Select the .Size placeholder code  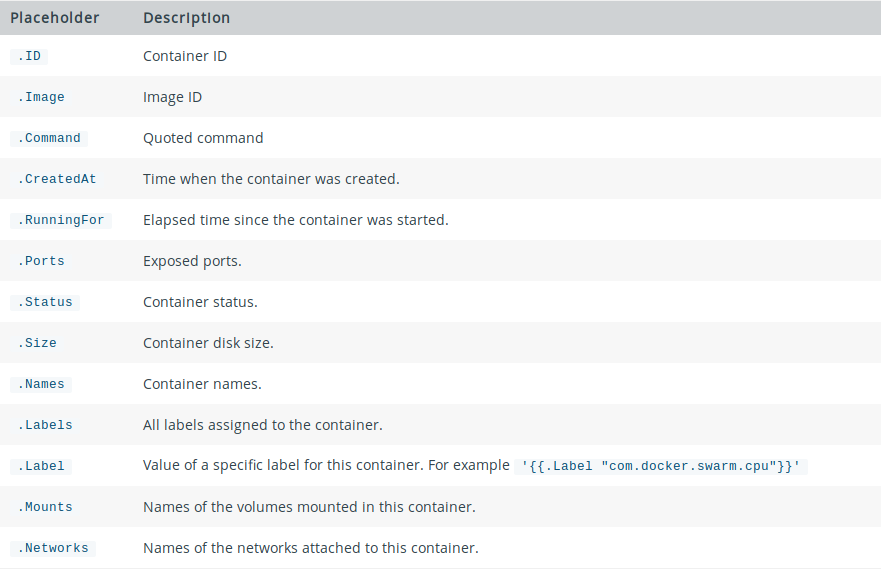point(37,343)
